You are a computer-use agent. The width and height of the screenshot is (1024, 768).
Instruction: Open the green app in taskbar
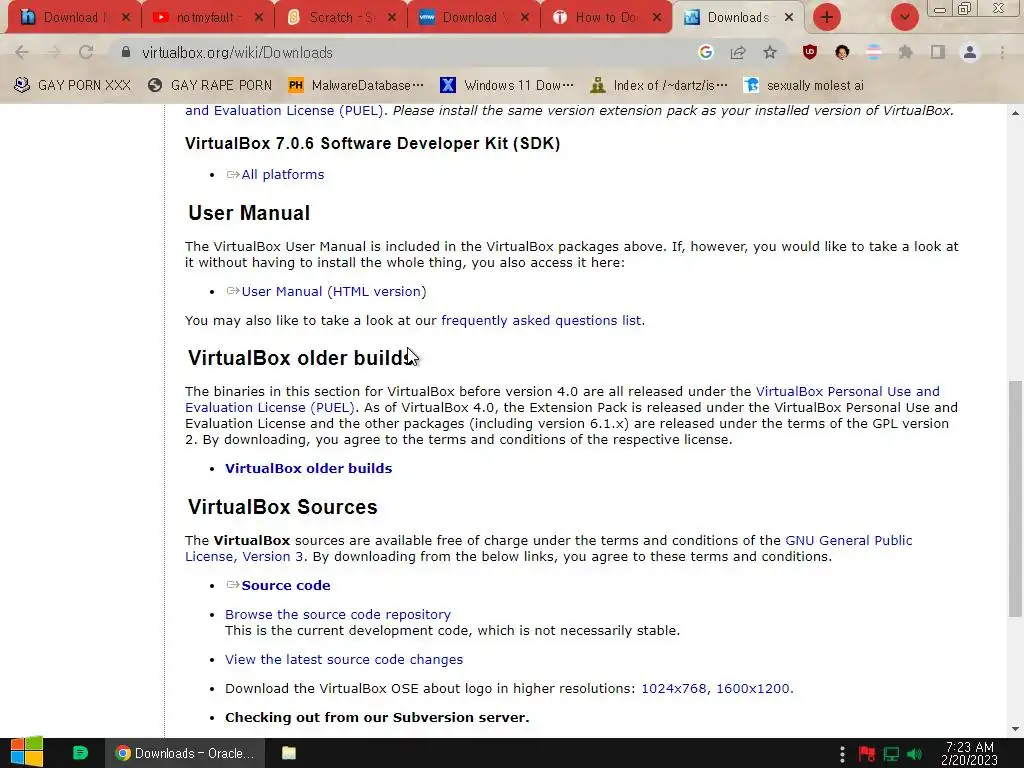80,753
